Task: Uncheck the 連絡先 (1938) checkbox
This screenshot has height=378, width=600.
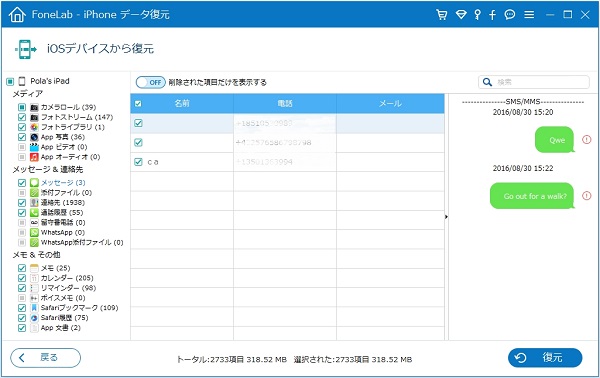Action: pos(22,202)
